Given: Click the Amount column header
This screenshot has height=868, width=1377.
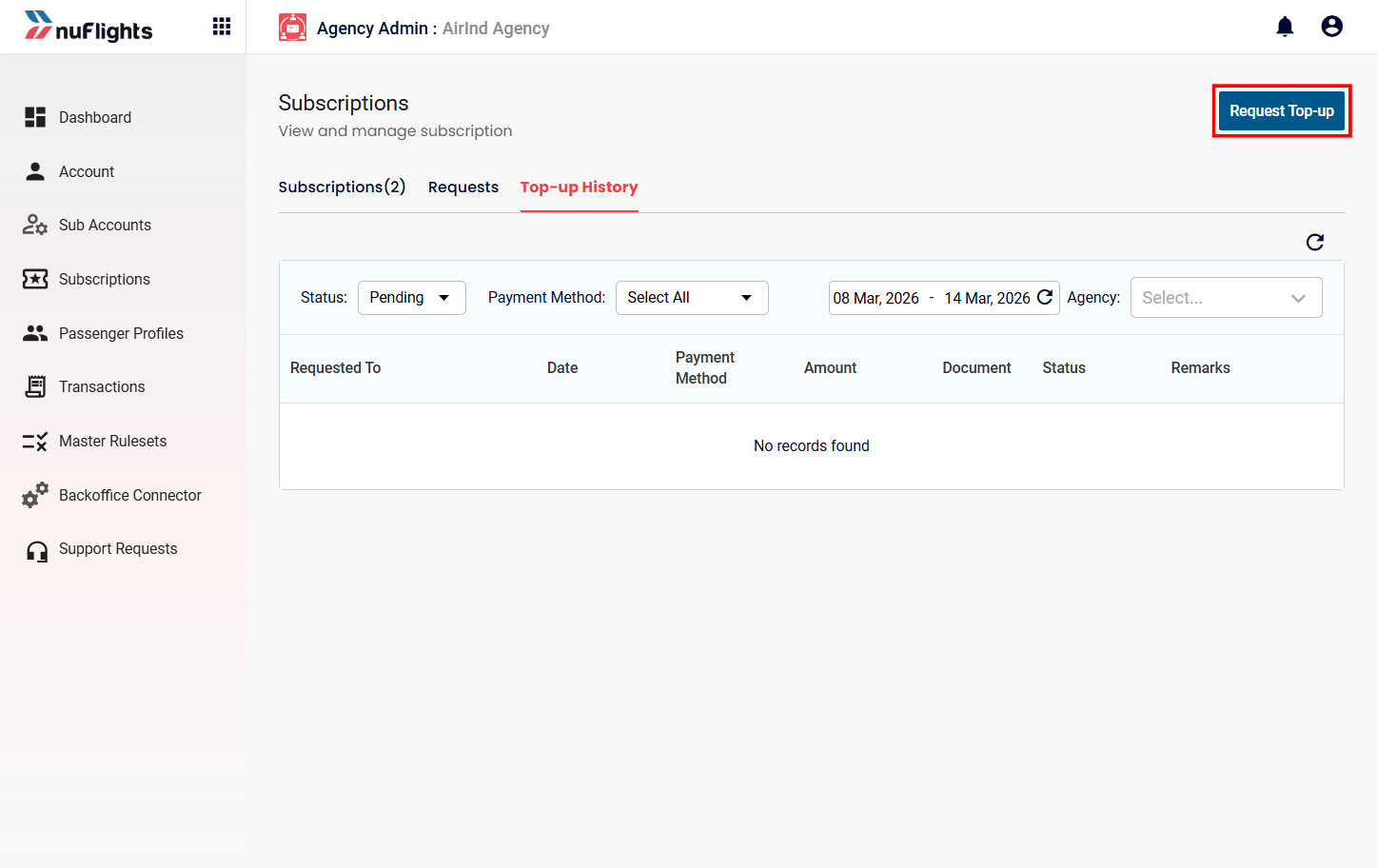Looking at the screenshot, I should tap(830, 367).
